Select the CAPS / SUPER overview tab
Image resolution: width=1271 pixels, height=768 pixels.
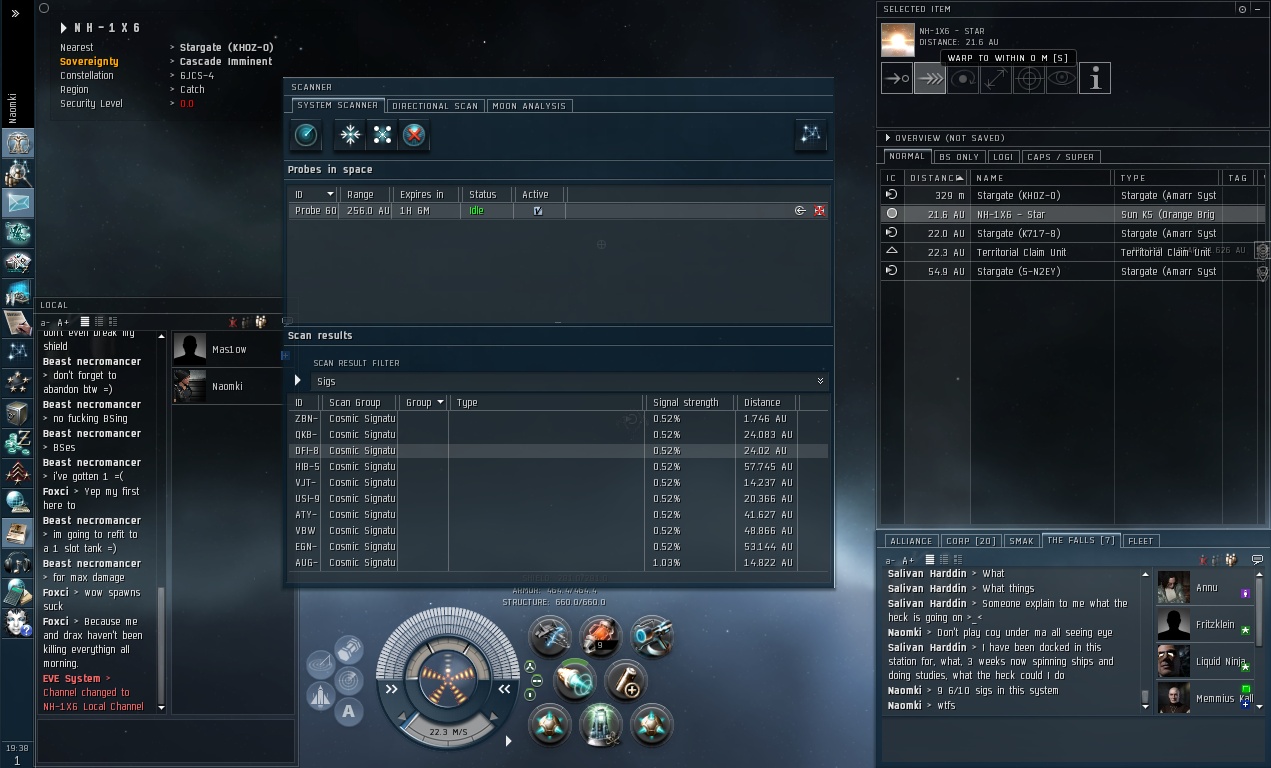[1061, 157]
